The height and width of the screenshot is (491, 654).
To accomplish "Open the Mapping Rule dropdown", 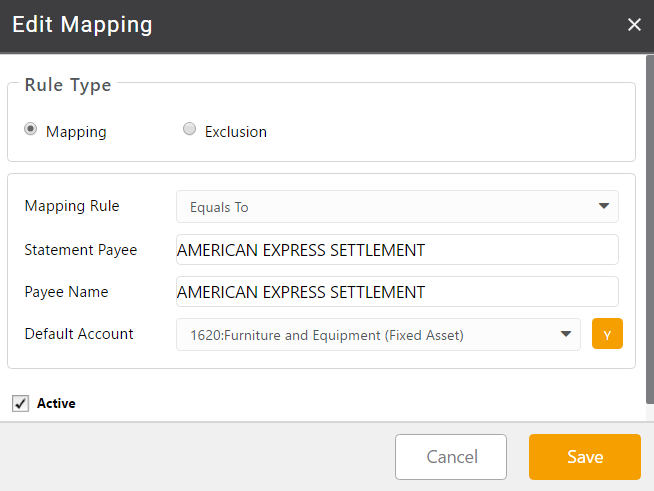I will coord(397,206).
